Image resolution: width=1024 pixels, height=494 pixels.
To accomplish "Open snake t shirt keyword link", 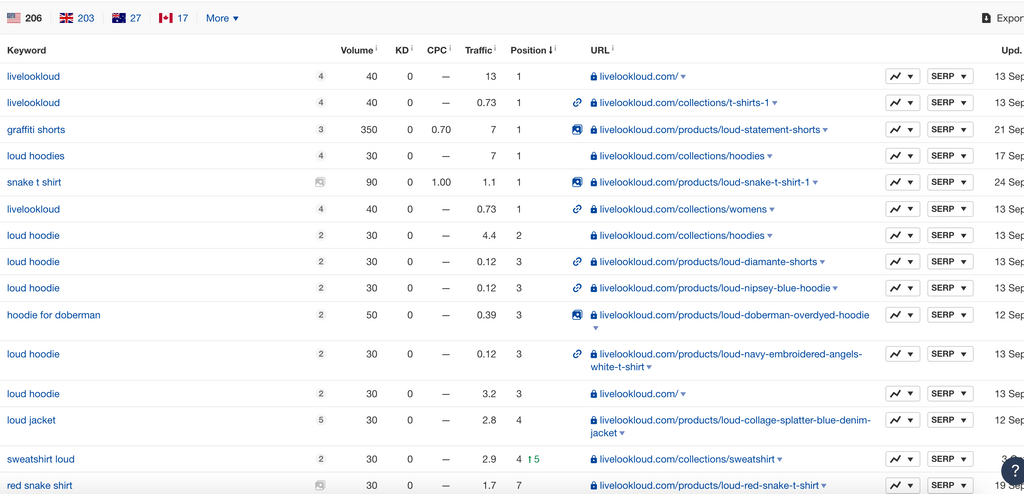I will tap(34, 182).
